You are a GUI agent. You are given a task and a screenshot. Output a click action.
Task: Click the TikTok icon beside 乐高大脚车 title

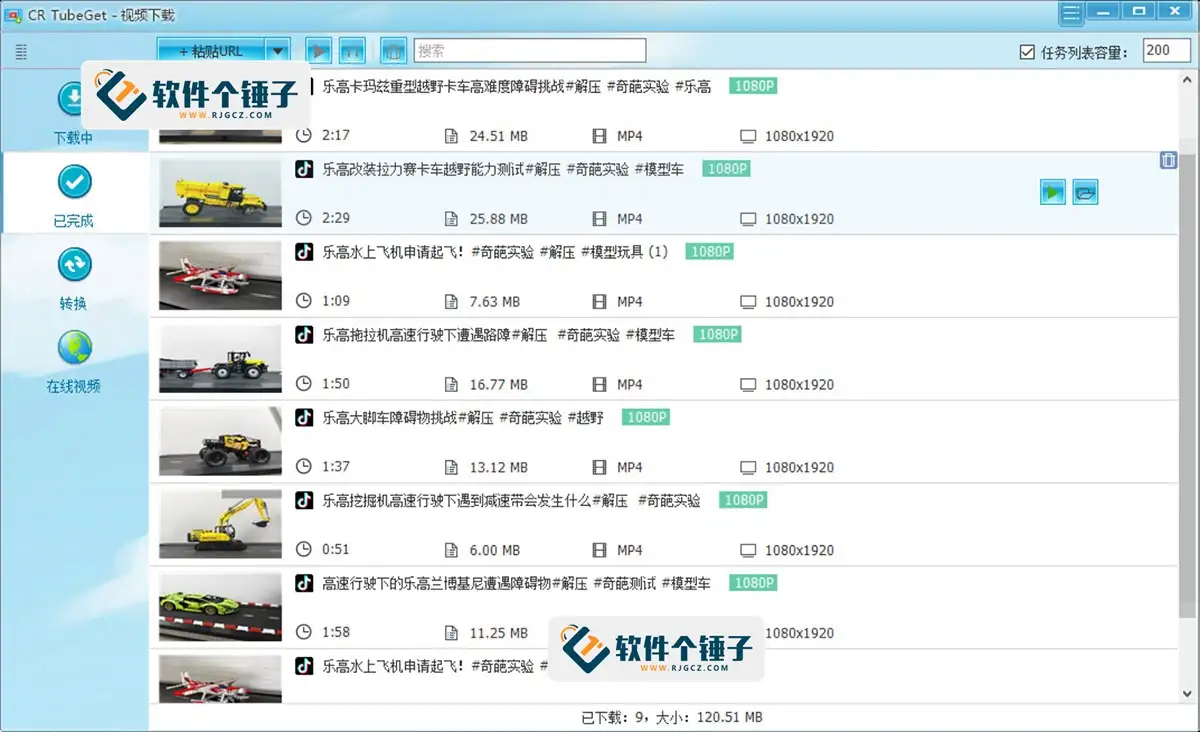(x=304, y=417)
